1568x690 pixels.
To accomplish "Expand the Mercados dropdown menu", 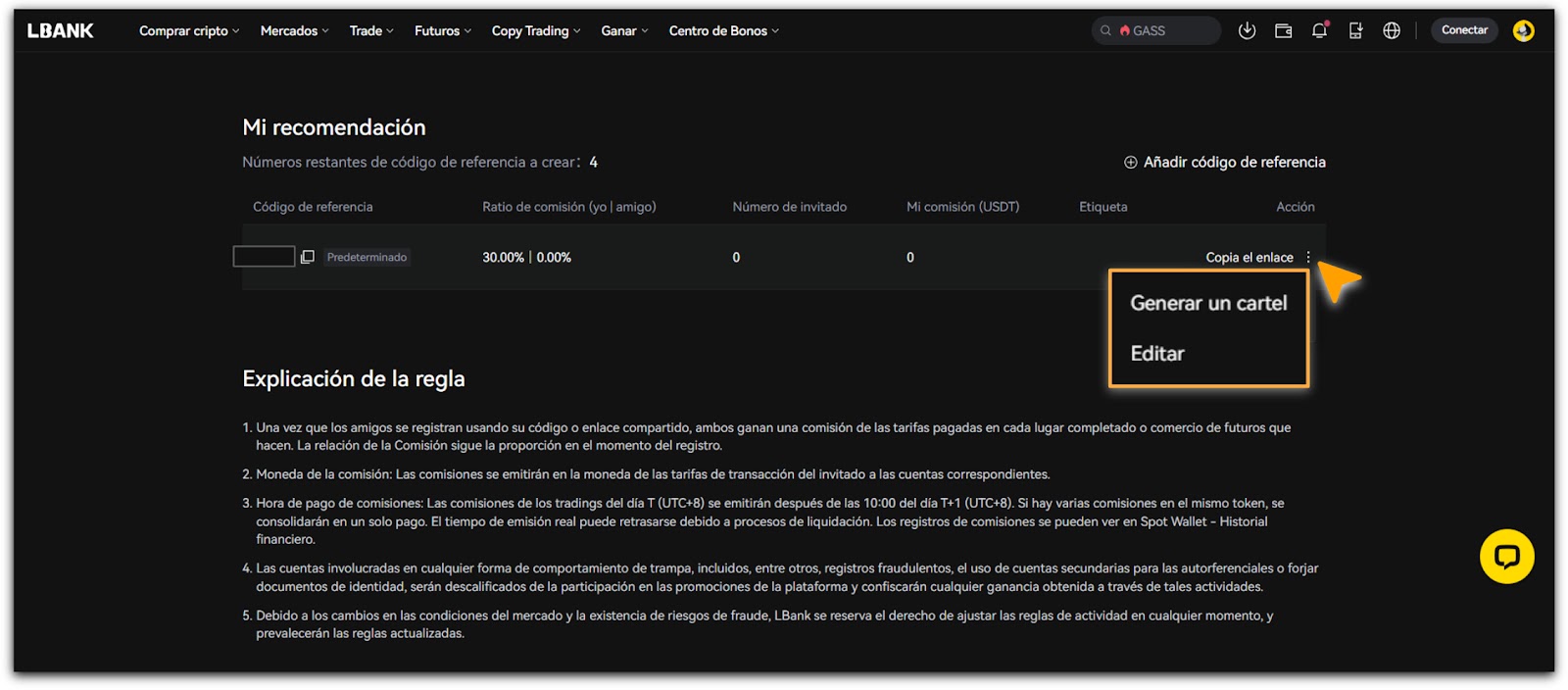I will pos(294,30).
